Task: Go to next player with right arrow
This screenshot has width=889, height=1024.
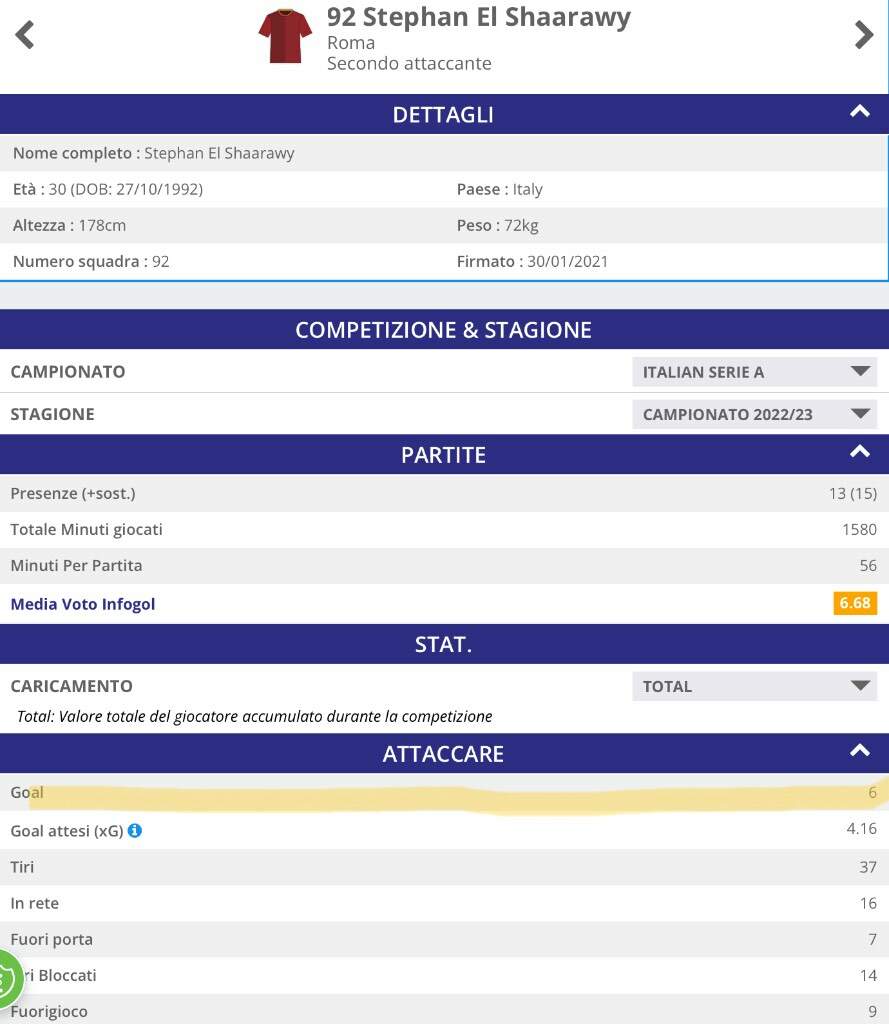Action: [864, 35]
